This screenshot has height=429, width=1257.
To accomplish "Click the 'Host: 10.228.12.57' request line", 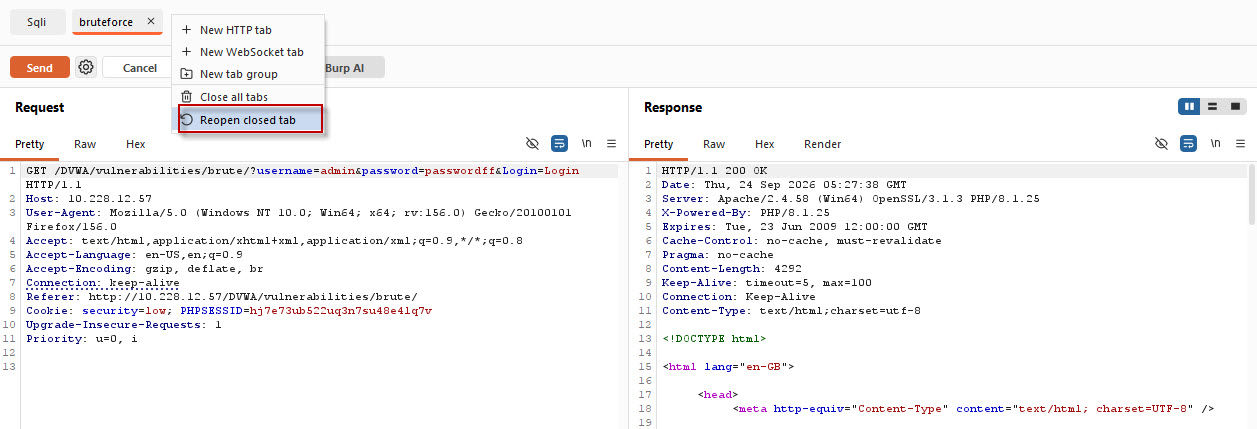I will [89, 199].
